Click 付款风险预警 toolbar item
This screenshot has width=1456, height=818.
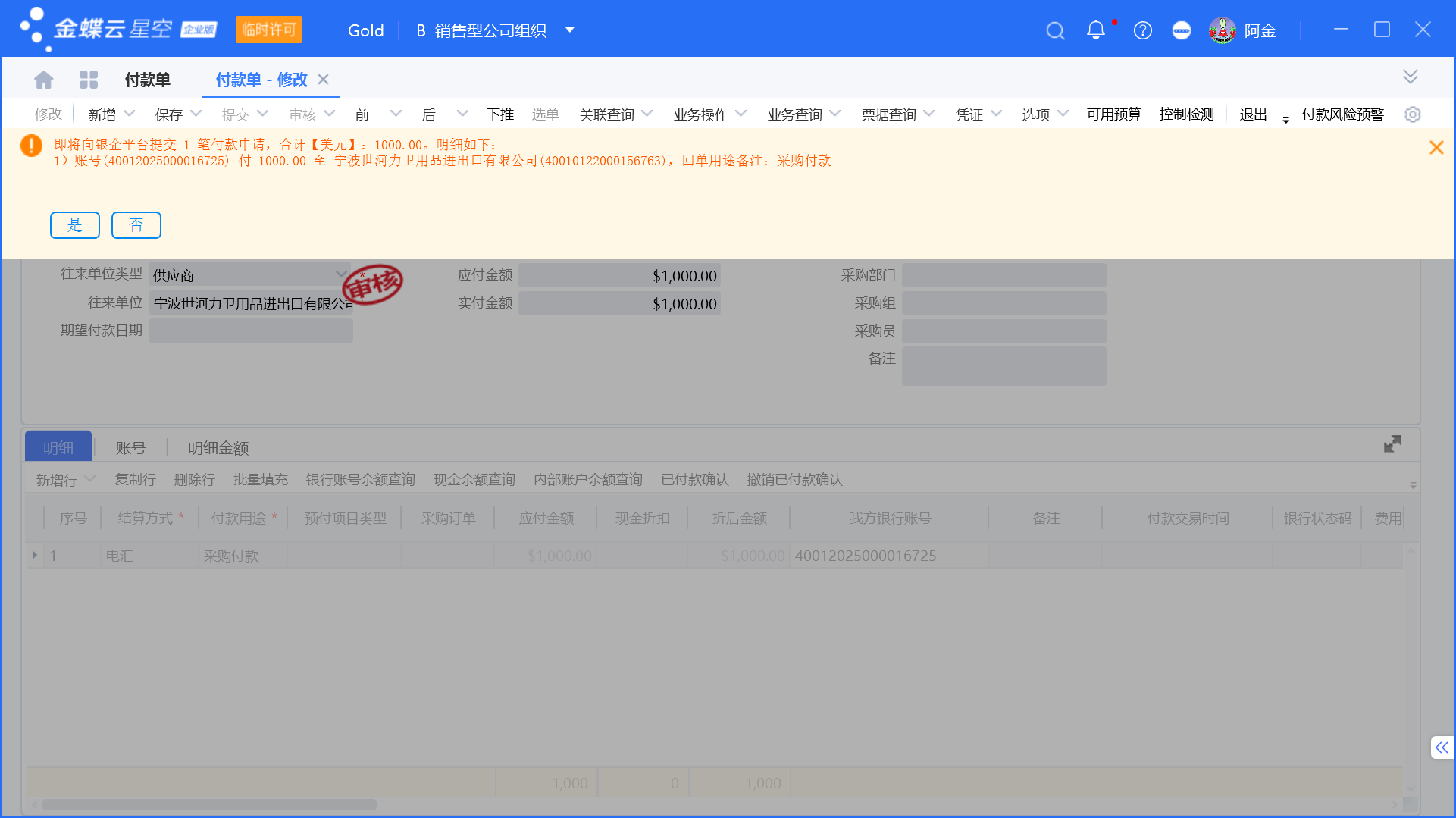pos(1343,114)
